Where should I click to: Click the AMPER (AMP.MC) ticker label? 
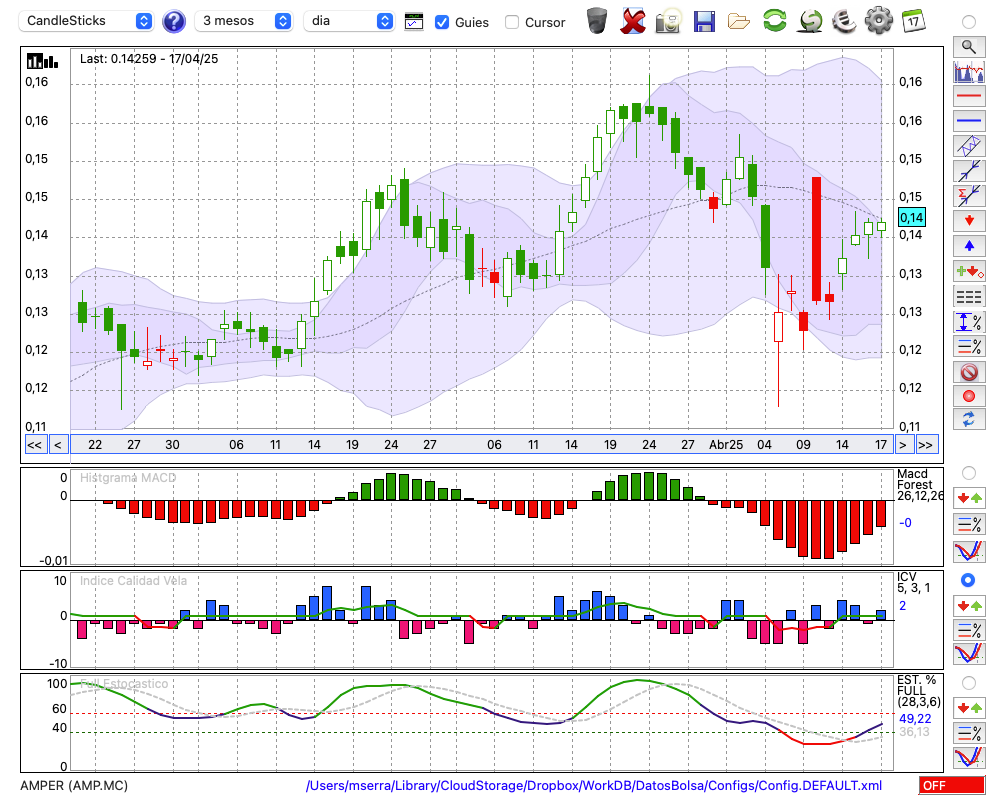coord(74,785)
